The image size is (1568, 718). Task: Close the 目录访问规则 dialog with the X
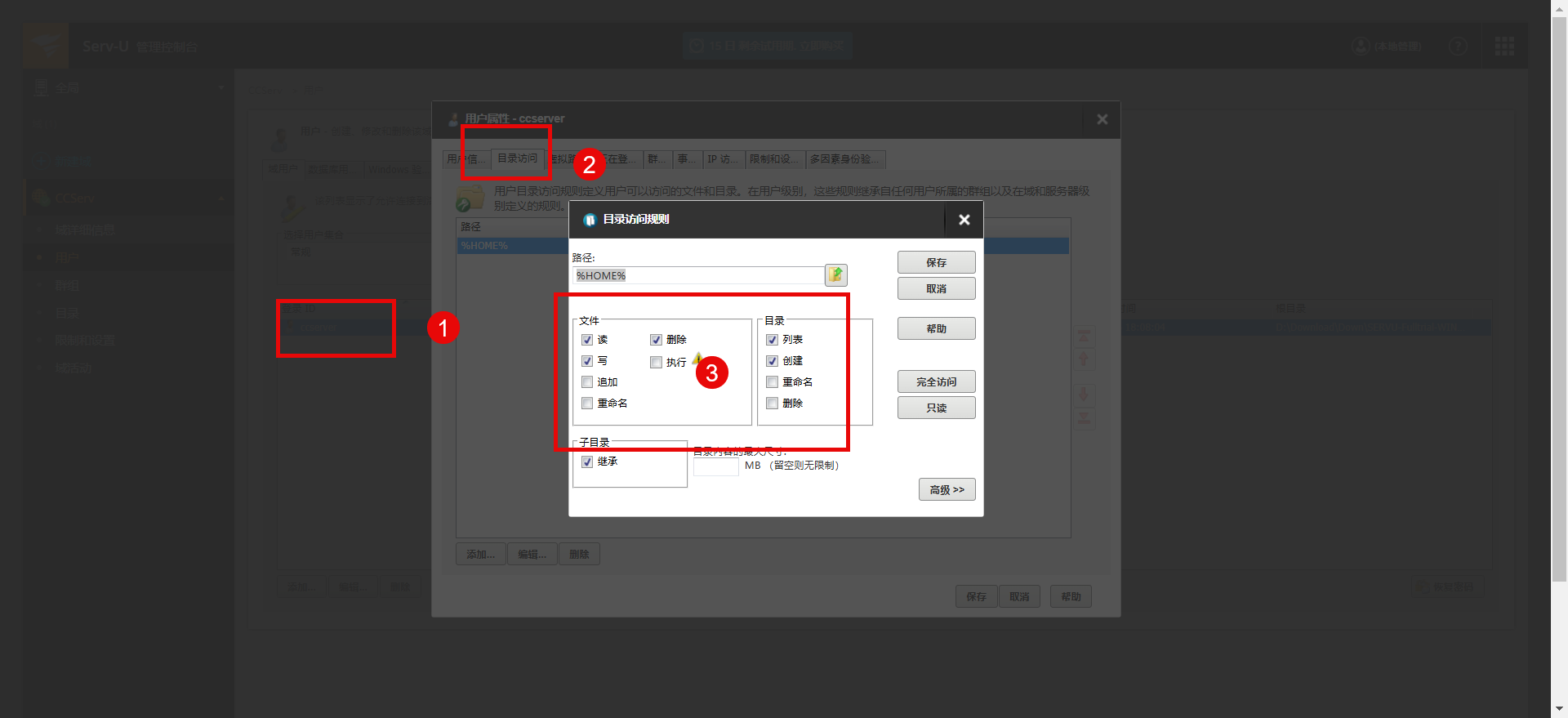click(964, 220)
